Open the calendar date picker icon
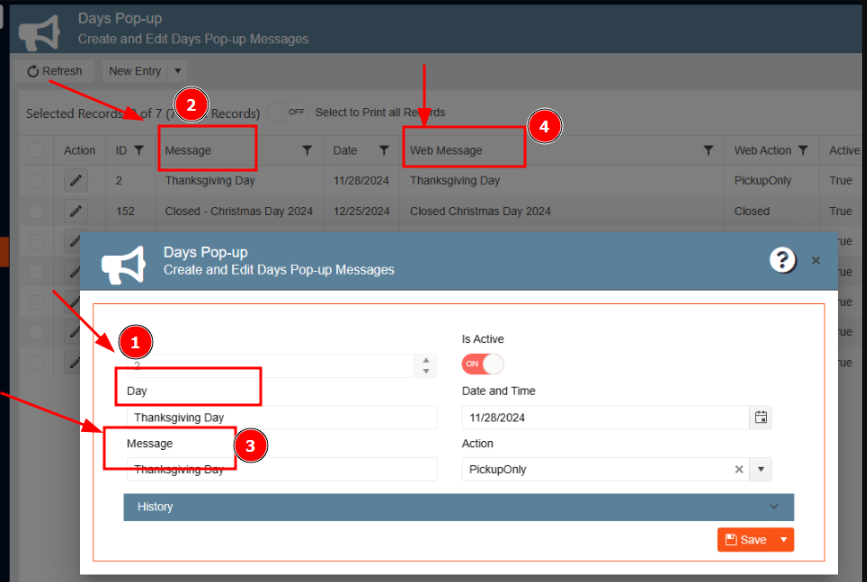This screenshot has width=867, height=582. 761,417
